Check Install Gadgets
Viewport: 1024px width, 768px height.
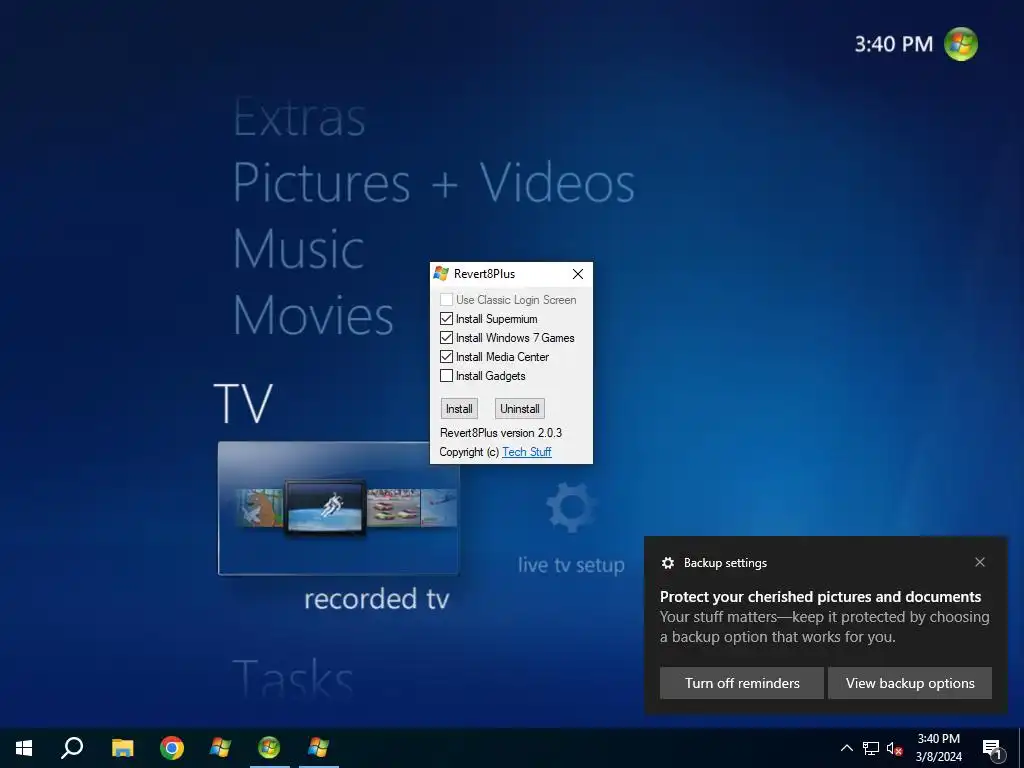(447, 376)
